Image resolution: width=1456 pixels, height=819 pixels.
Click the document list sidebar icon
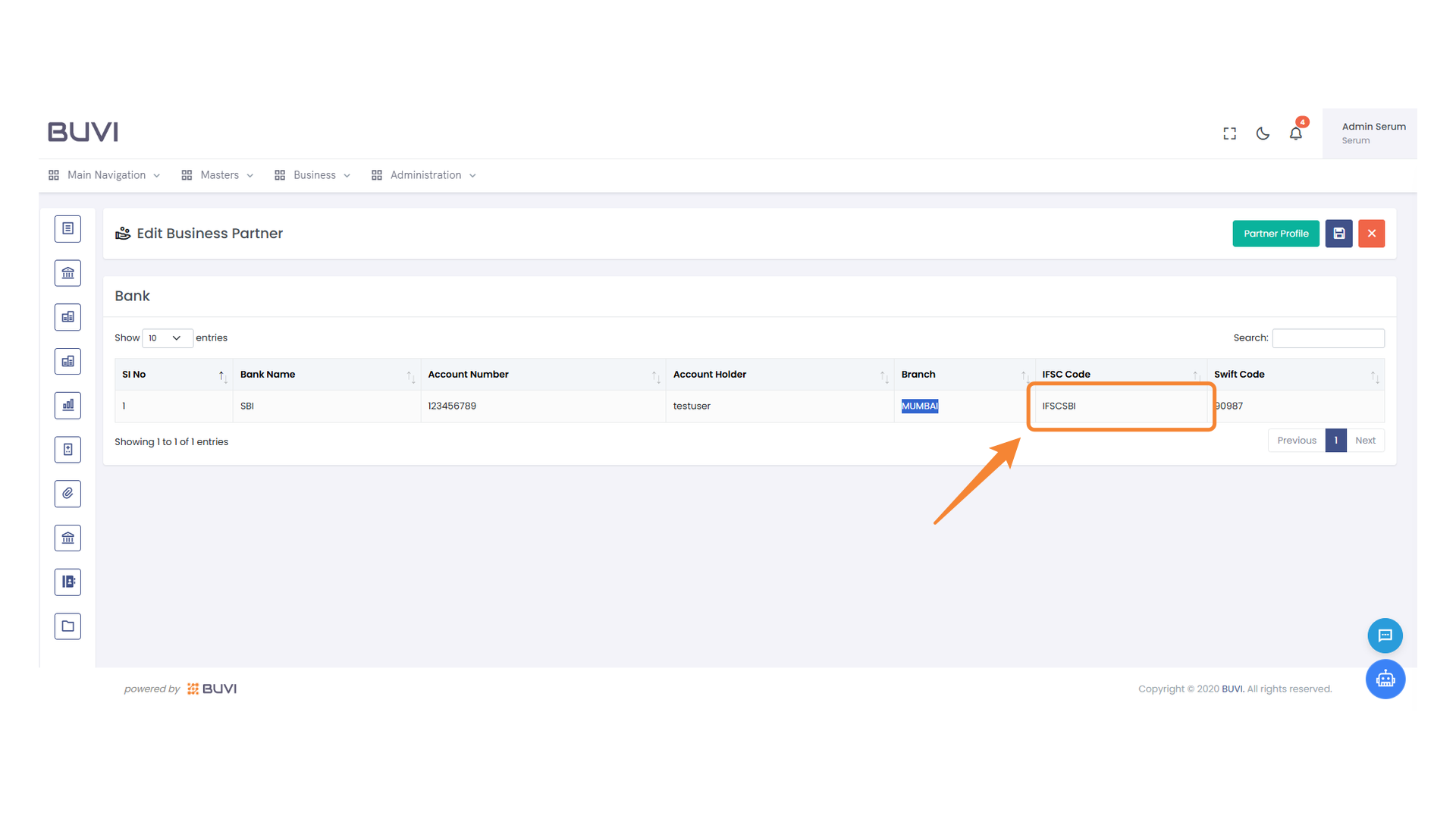coord(67,229)
